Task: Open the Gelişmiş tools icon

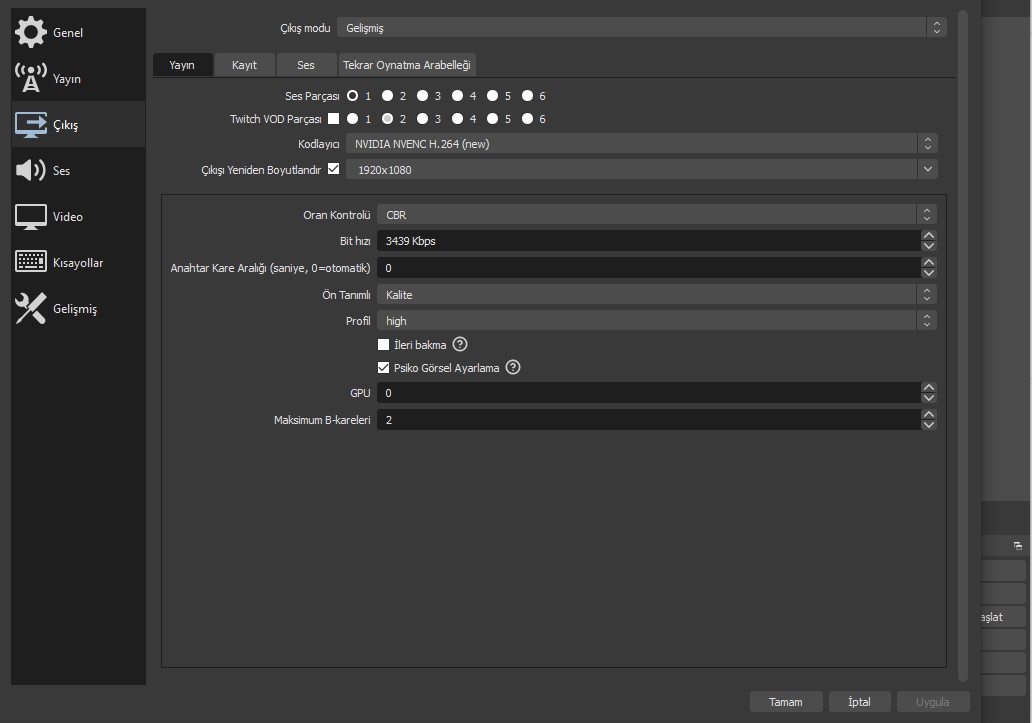Action: point(31,308)
